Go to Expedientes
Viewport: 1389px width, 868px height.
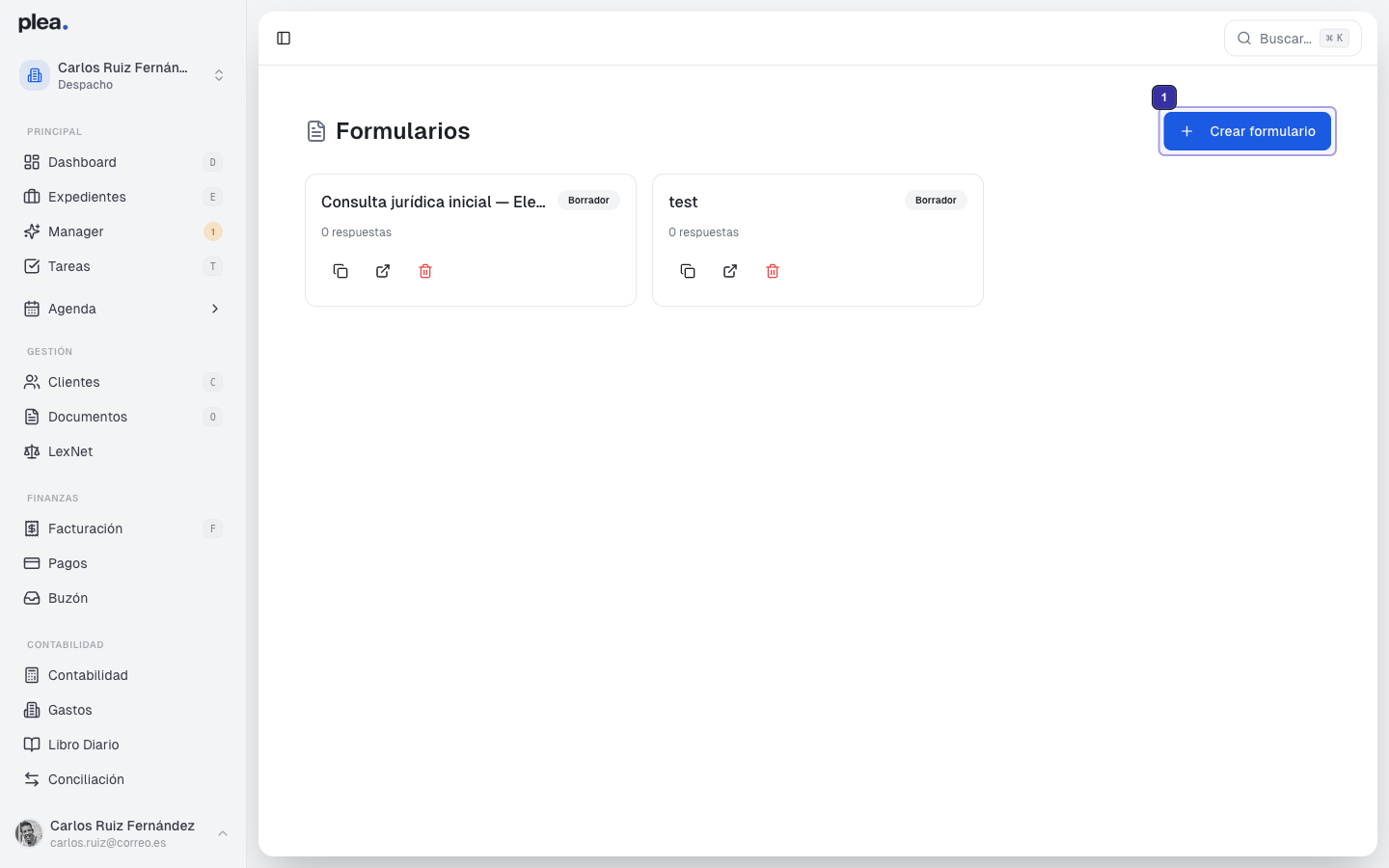coord(123,197)
